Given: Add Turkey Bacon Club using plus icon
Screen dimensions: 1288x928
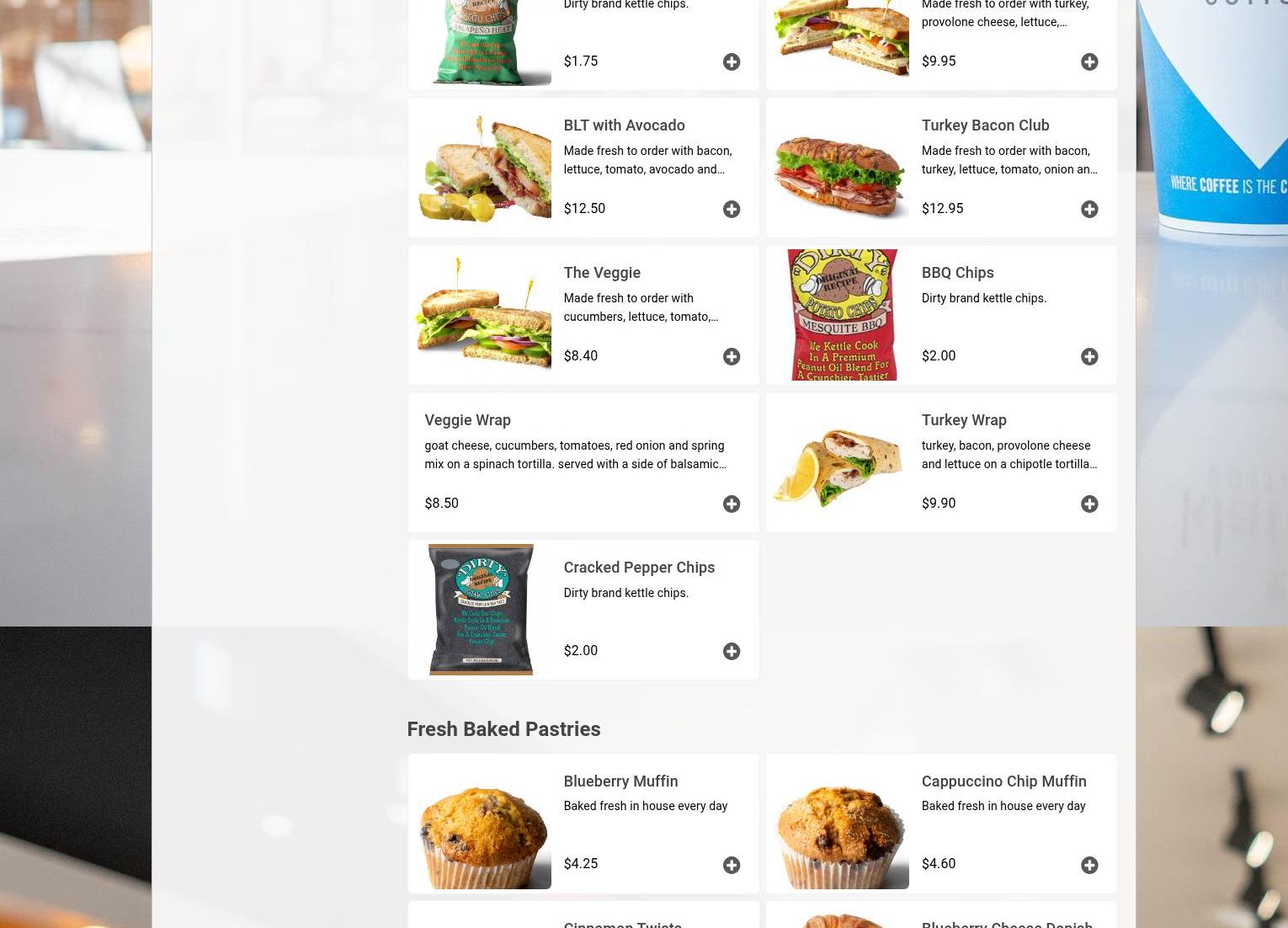Looking at the screenshot, I should pyautogui.click(x=1088, y=209).
